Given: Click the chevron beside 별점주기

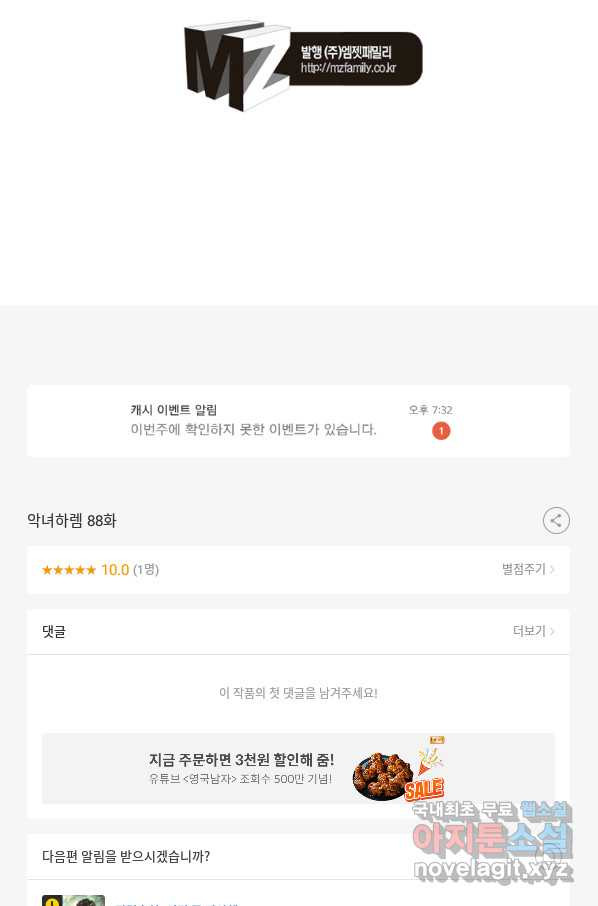Looking at the screenshot, I should (552, 570).
